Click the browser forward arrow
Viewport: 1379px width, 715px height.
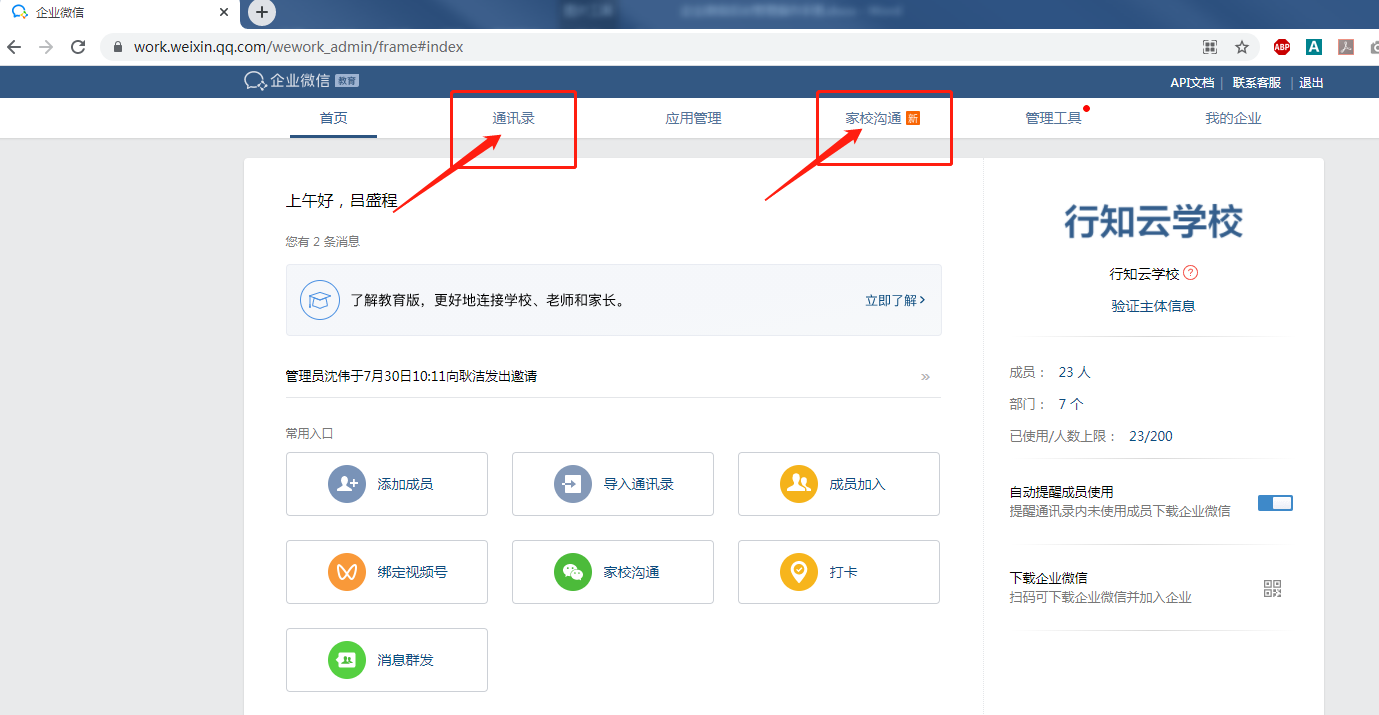(x=46, y=47)
